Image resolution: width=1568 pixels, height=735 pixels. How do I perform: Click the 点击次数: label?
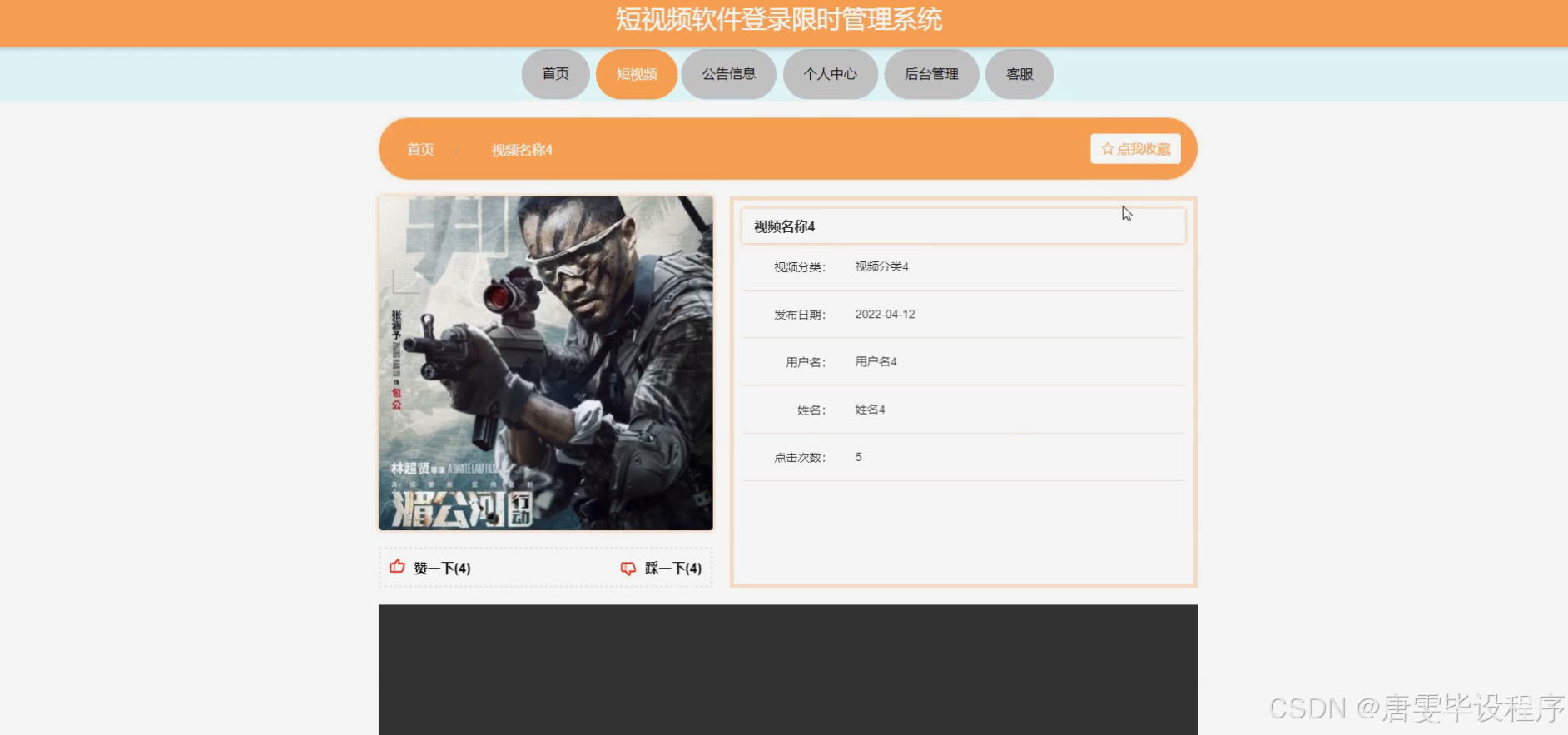(x=800, y=458)
